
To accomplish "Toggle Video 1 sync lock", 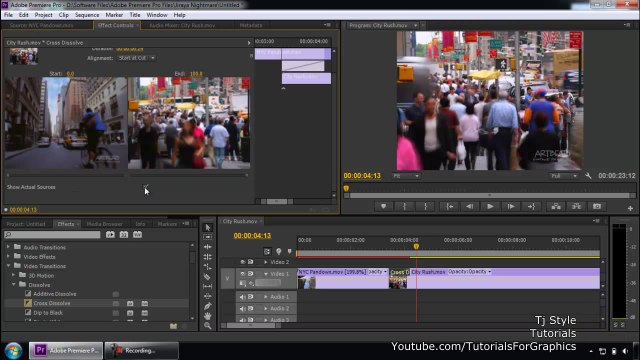I will [x=251, y=273].
